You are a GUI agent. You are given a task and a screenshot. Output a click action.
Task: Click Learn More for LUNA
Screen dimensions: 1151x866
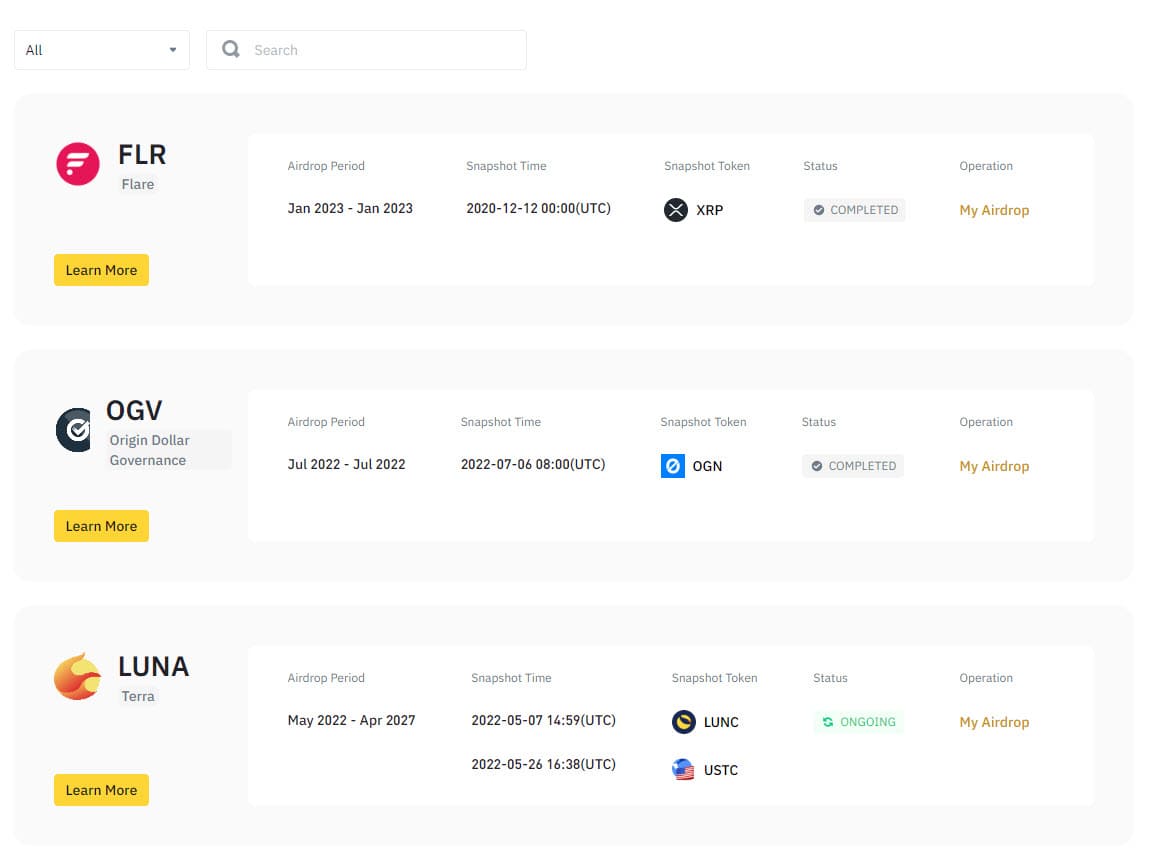pos(101,790)
